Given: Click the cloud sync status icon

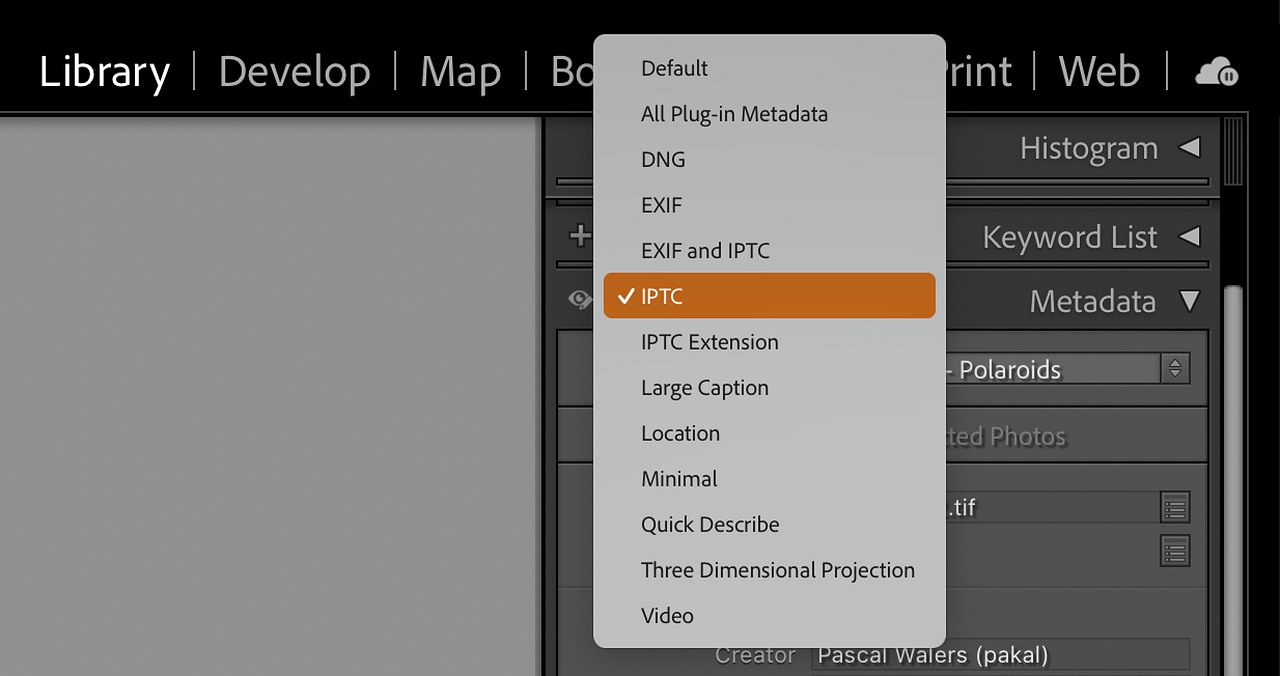Looking at the screenshot, I should tap(1216, 72).
